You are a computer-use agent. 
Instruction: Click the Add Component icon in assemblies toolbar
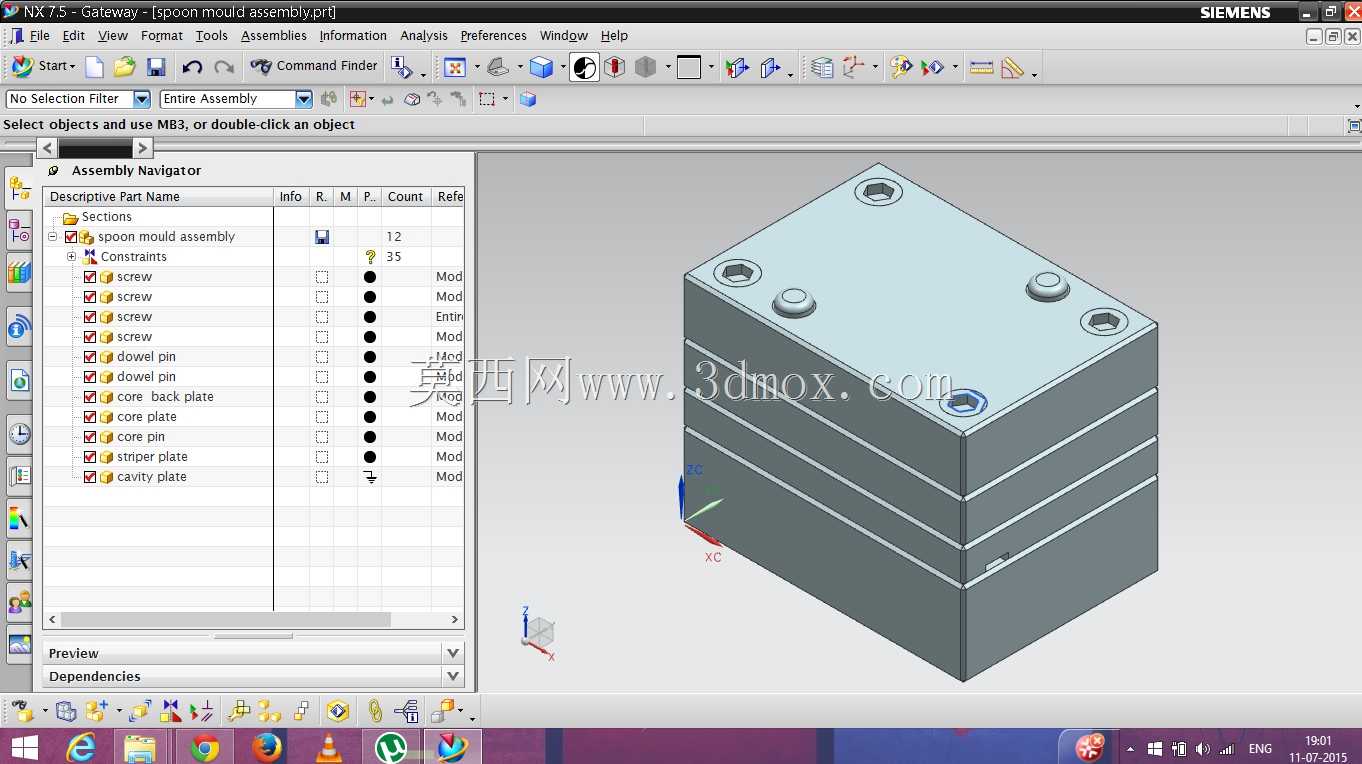tap(96, 711)
